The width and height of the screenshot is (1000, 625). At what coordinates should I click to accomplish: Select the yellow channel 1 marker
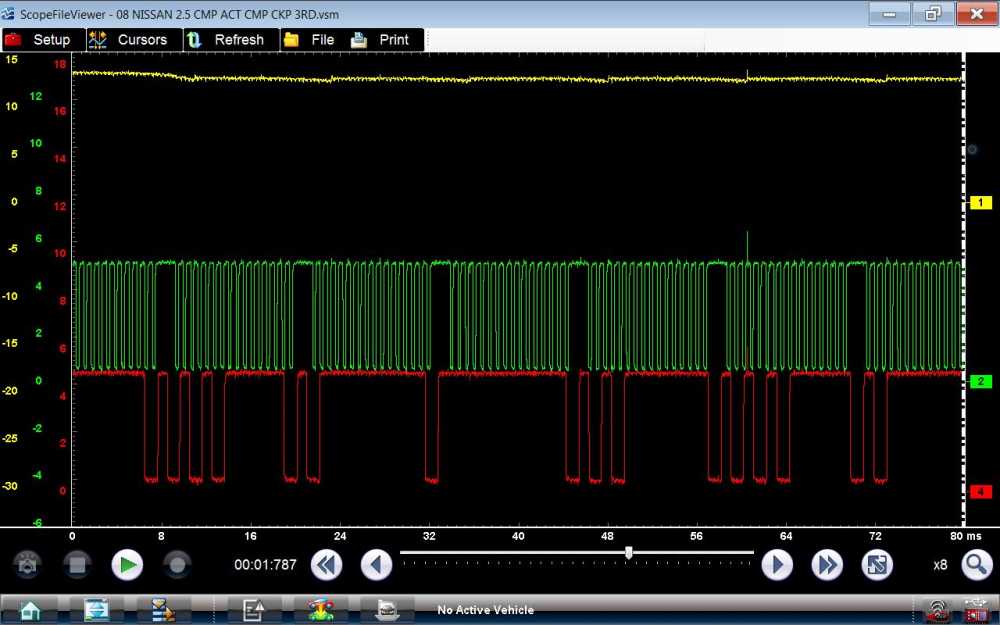point(981,203)
